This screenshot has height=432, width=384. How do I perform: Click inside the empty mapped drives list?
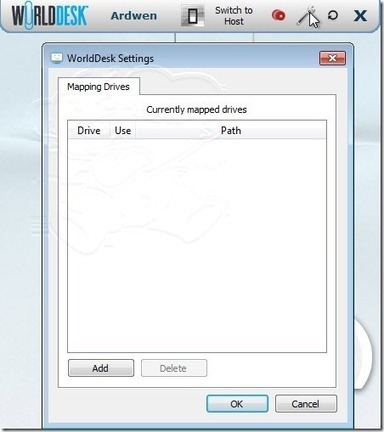197,245
